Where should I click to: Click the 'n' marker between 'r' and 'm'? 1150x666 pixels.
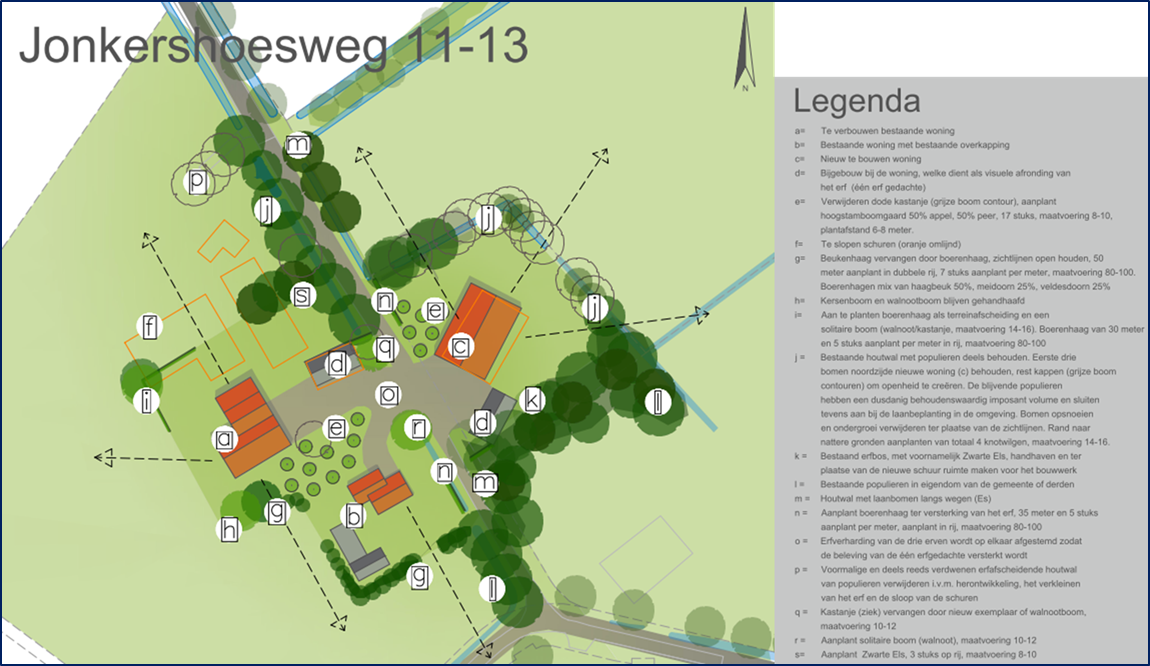click(x=444, y=471)
